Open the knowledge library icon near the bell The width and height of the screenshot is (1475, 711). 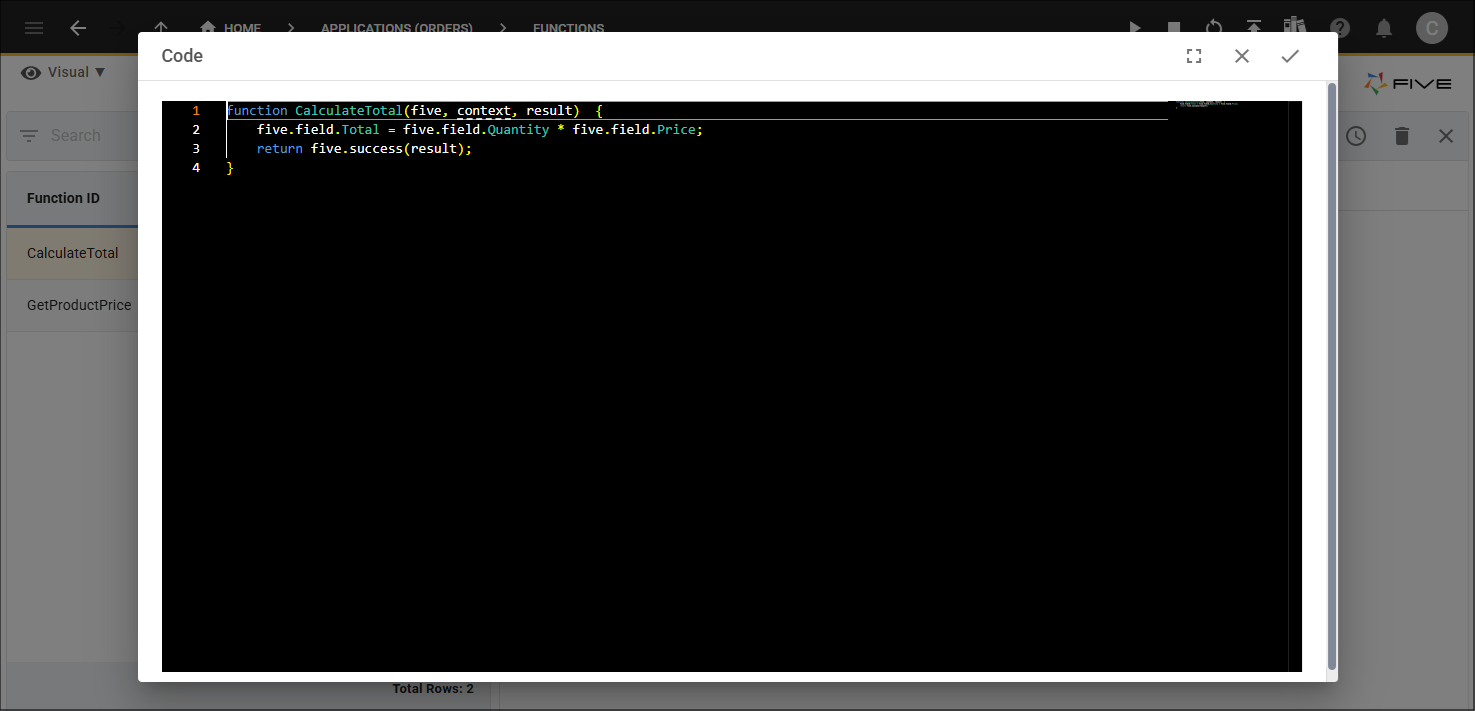point(1294,28)
